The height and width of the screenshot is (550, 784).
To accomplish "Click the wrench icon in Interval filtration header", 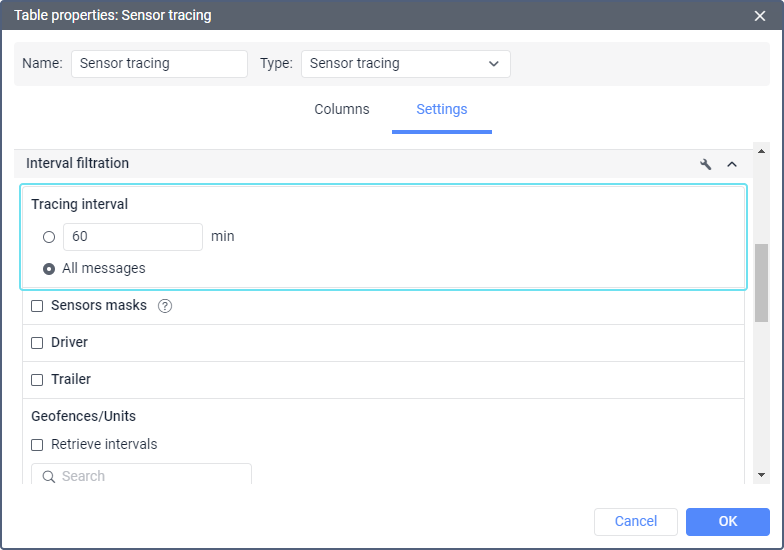I will (x=706, y=164).
